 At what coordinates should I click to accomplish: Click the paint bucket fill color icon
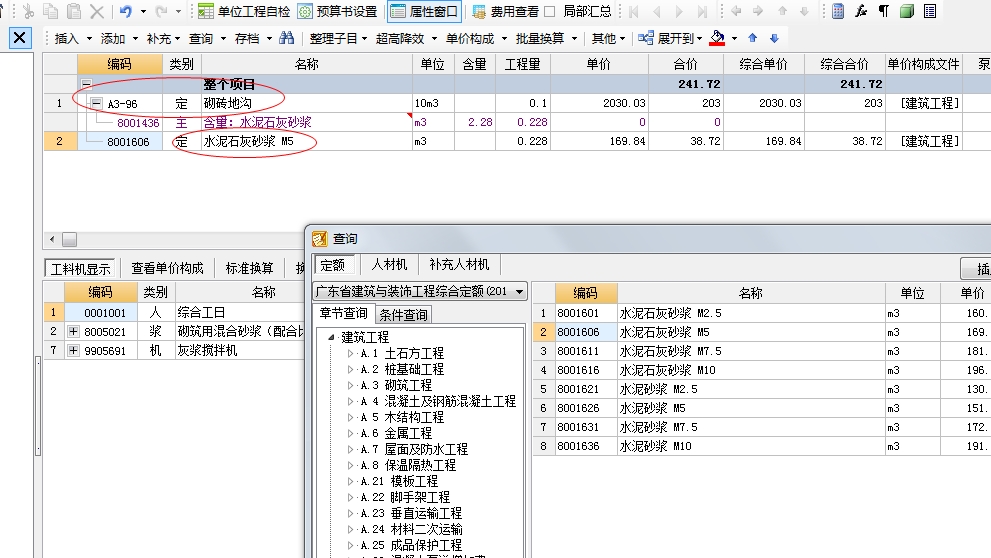(x=717, y=38)
